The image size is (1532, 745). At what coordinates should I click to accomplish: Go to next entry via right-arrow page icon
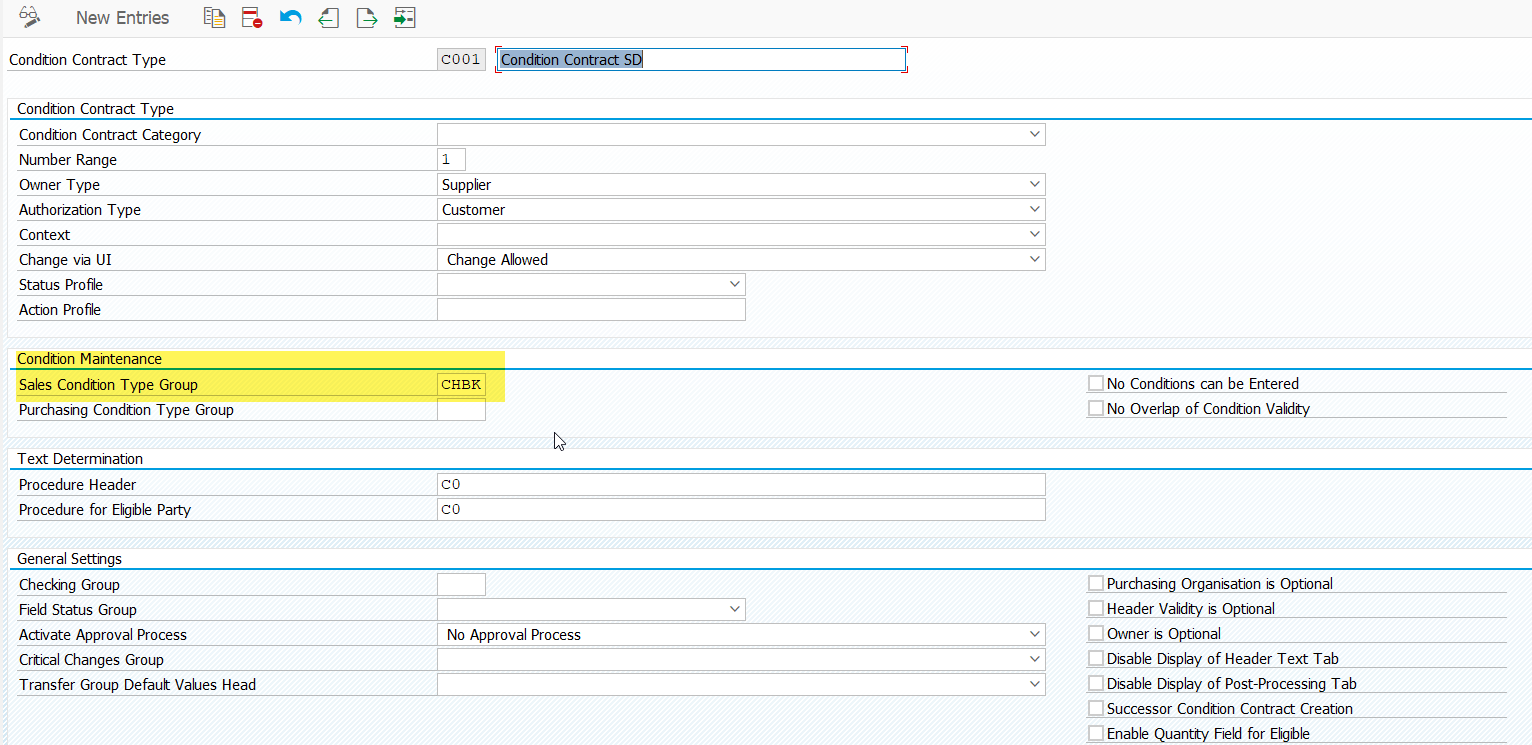[x=366, y=17]
